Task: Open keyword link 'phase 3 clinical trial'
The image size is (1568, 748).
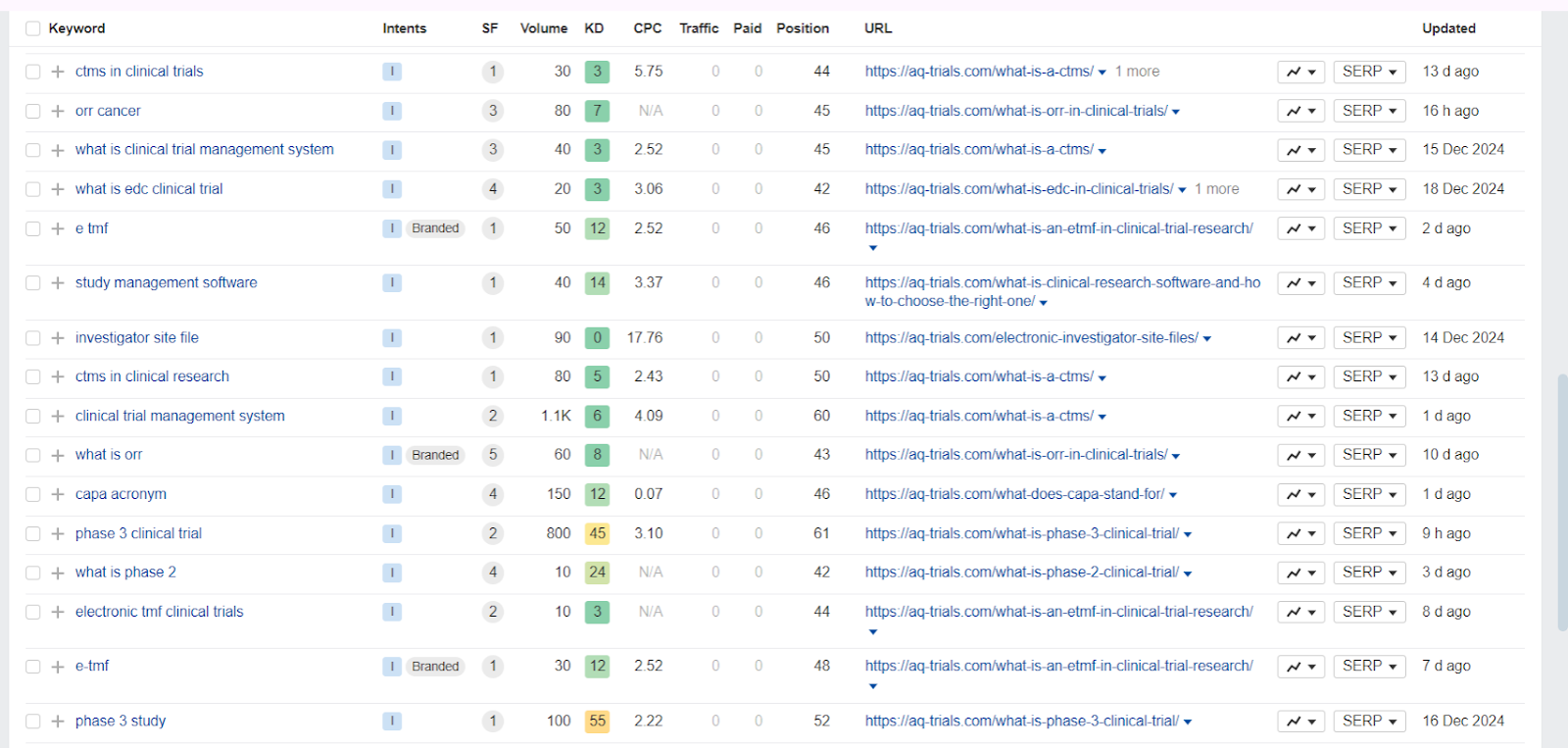Action: [138, 533]
